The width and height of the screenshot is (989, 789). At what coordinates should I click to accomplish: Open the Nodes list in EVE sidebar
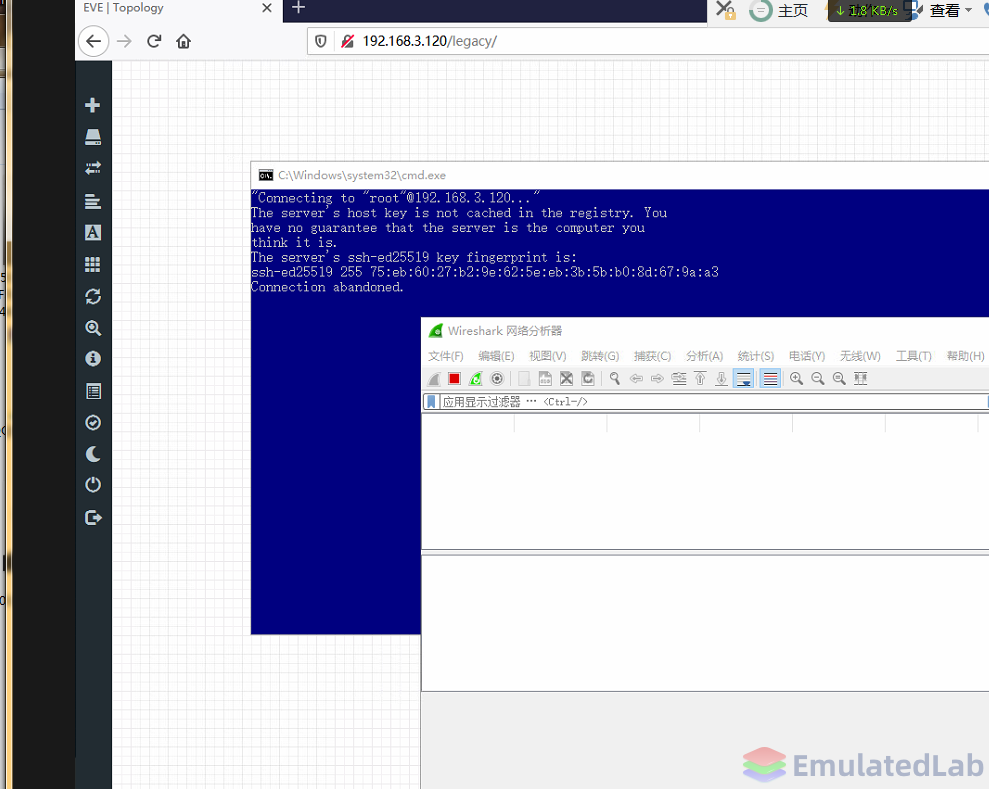(93, 137)
